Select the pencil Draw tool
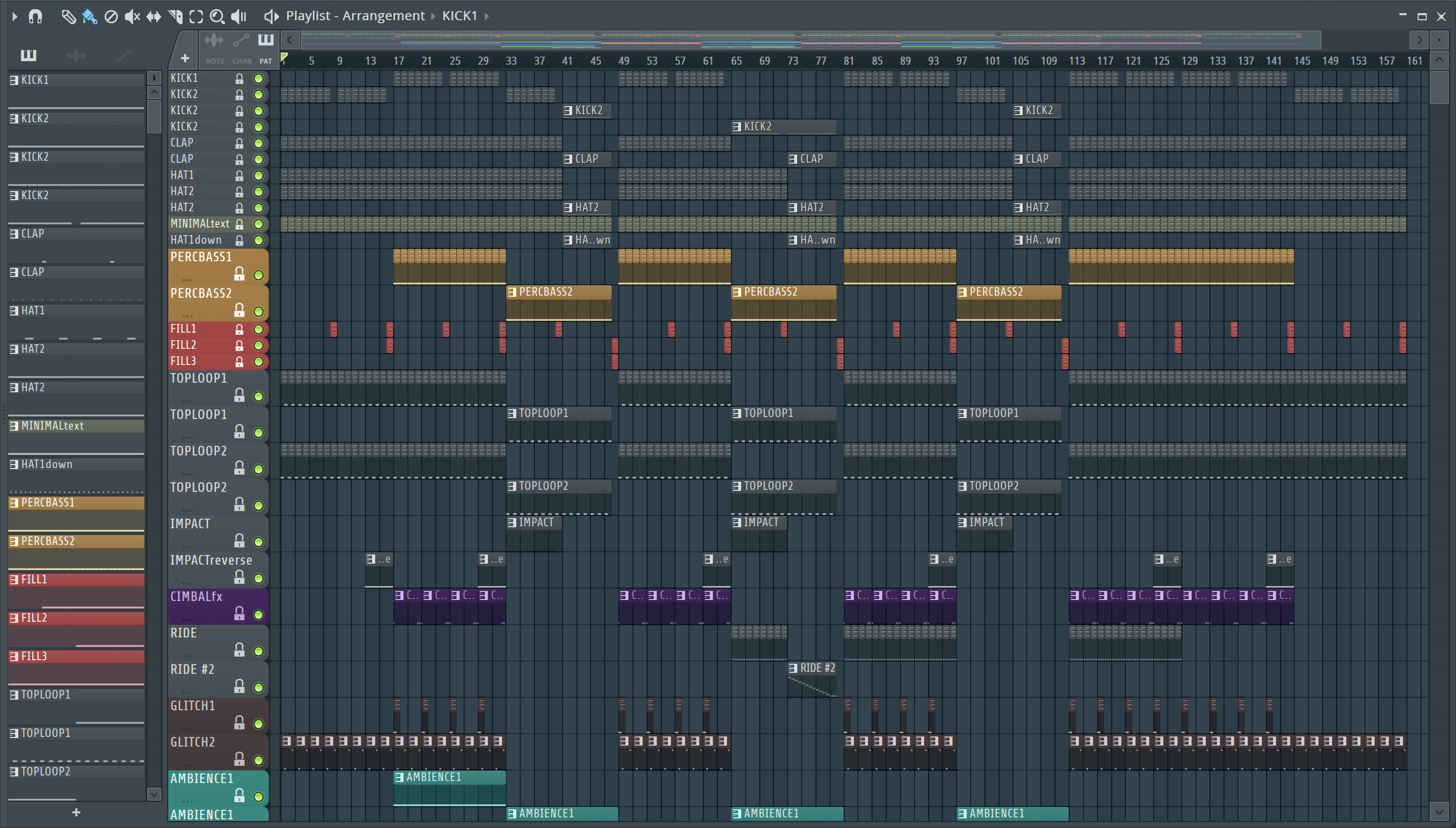The image size is (1456, 828). [x=68, y=17]
